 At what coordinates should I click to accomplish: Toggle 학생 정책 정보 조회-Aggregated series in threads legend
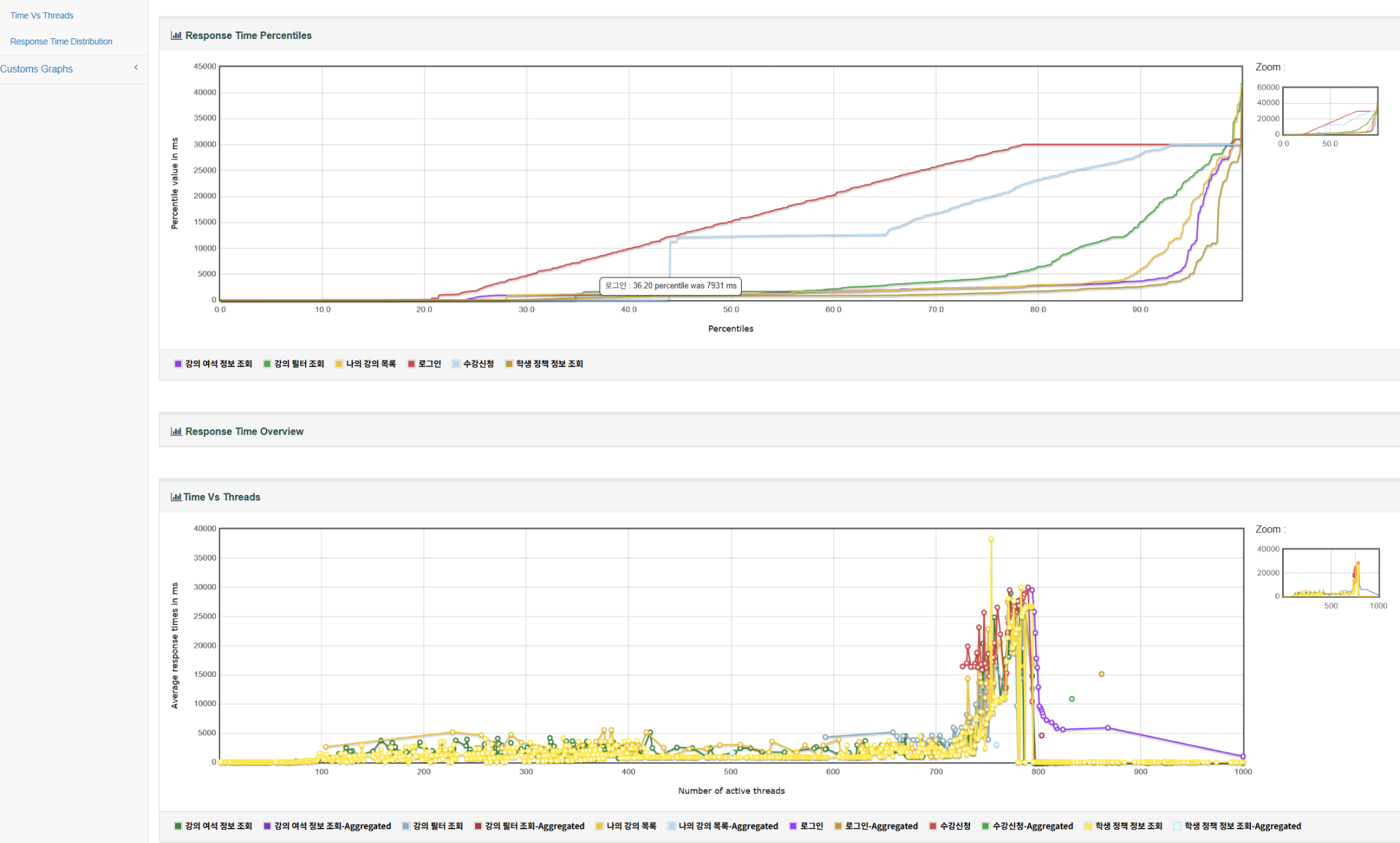[1242, 826]
